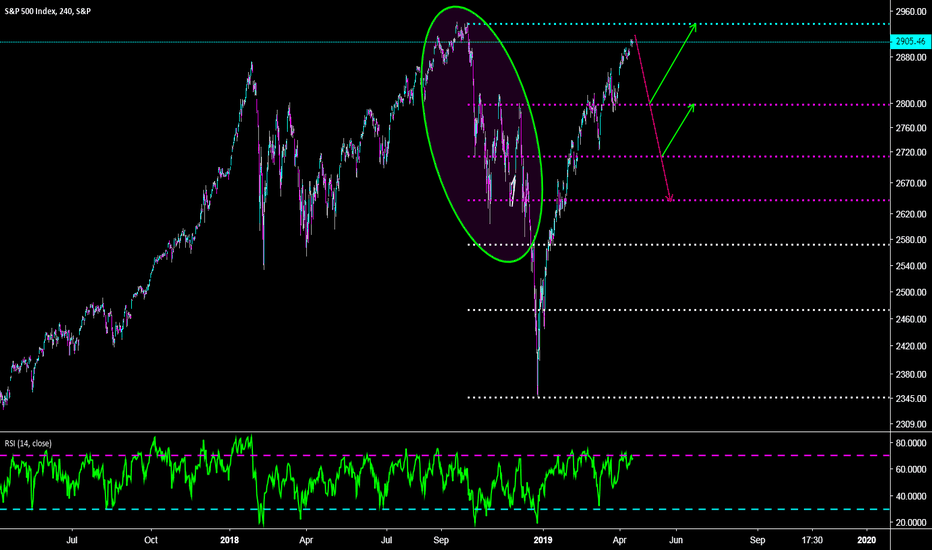Click the Jul label before Oct on time axis
The image size is (932, 550).
(x=72, y=540)
